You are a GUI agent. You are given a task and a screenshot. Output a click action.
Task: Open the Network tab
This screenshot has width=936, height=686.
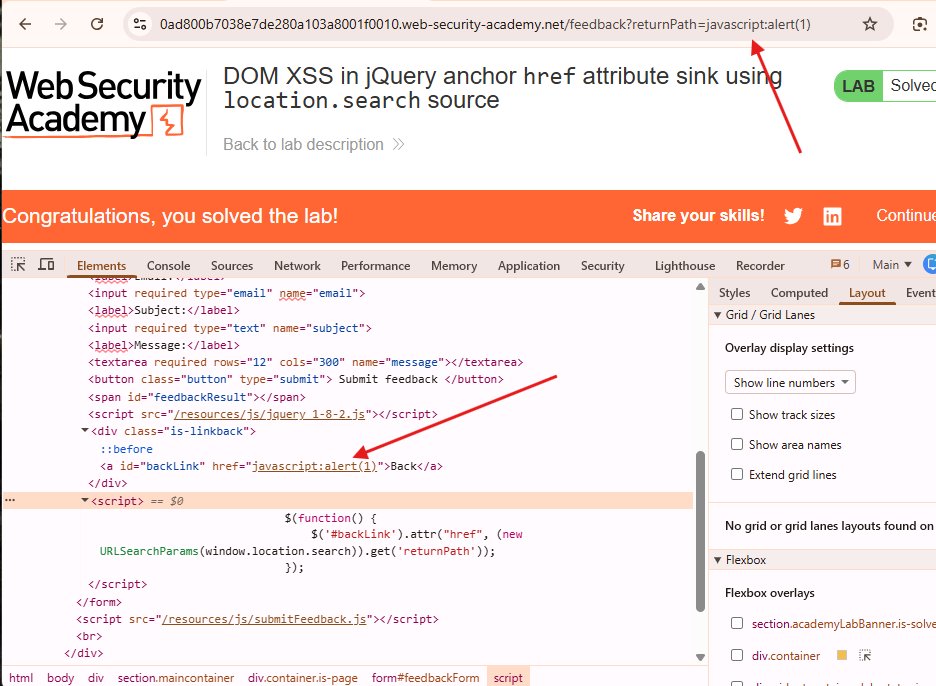[x=297, y=266]
